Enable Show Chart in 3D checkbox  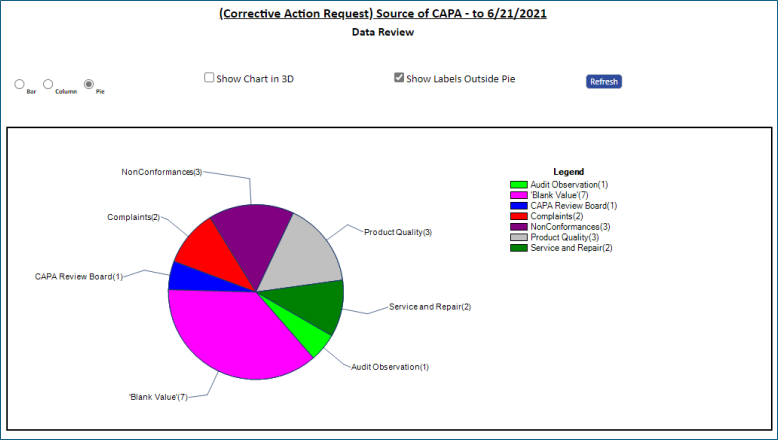coord(209,77)
